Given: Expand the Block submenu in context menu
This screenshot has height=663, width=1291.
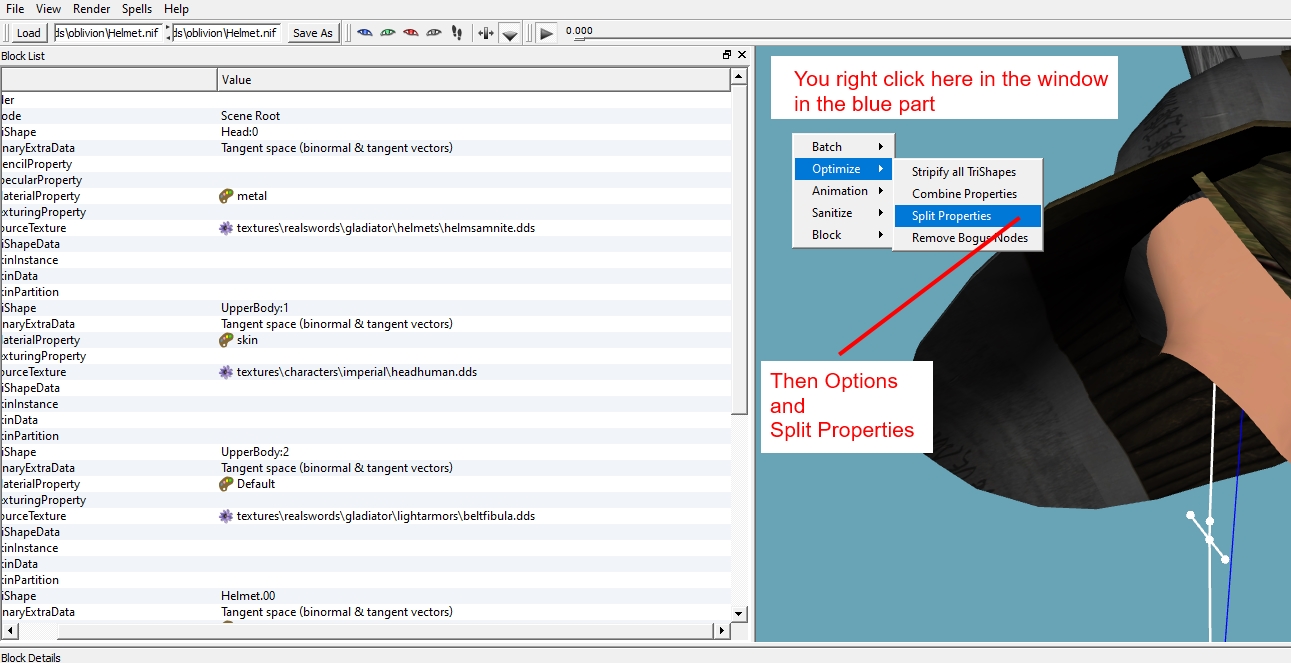Looking at the screenshot, I should [843, 235].
